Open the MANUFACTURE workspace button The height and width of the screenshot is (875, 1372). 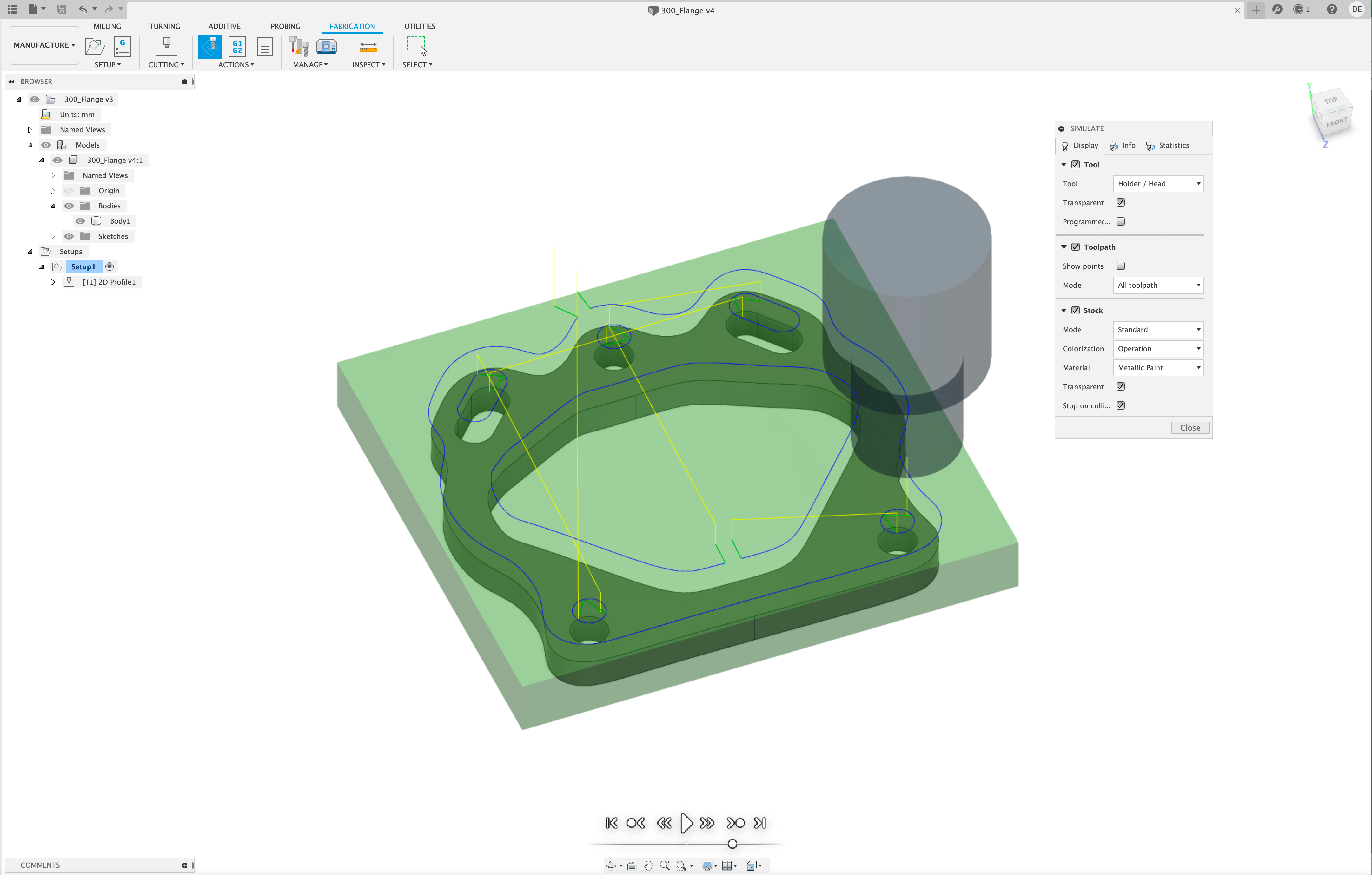tap(44, 45)
